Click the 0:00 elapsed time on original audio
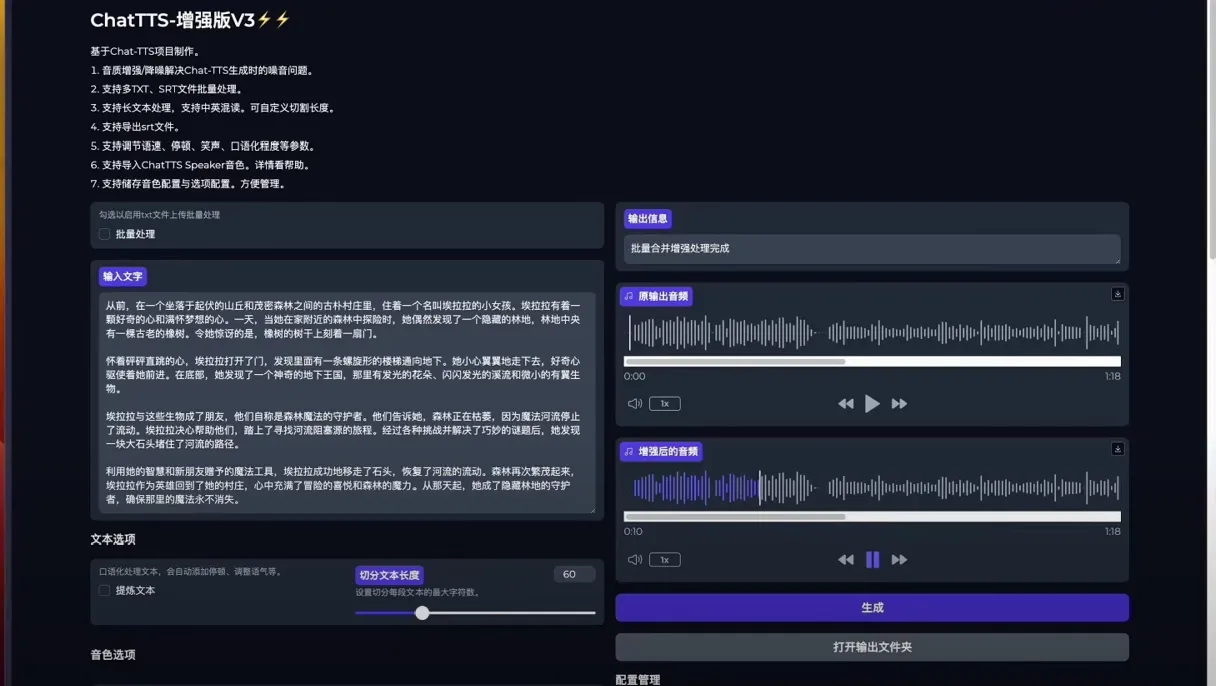The image size is (1216, 686). [634, 377]
